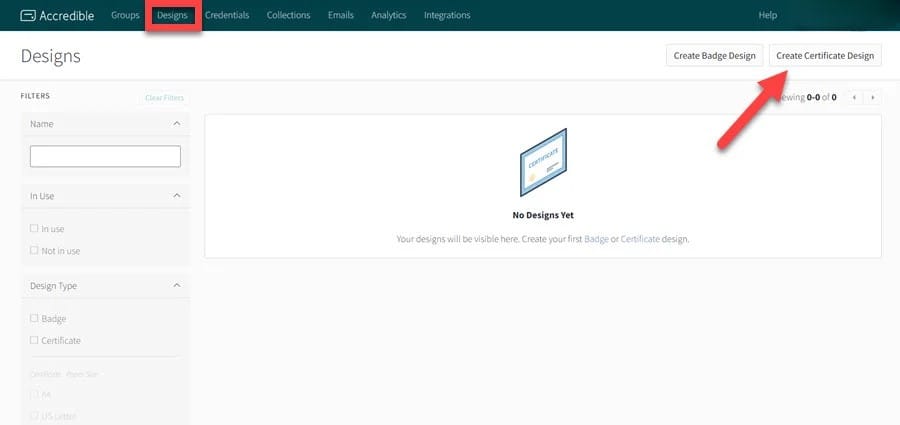Click the certificate illustration icon
900x425 pixels.
(543, 163)
